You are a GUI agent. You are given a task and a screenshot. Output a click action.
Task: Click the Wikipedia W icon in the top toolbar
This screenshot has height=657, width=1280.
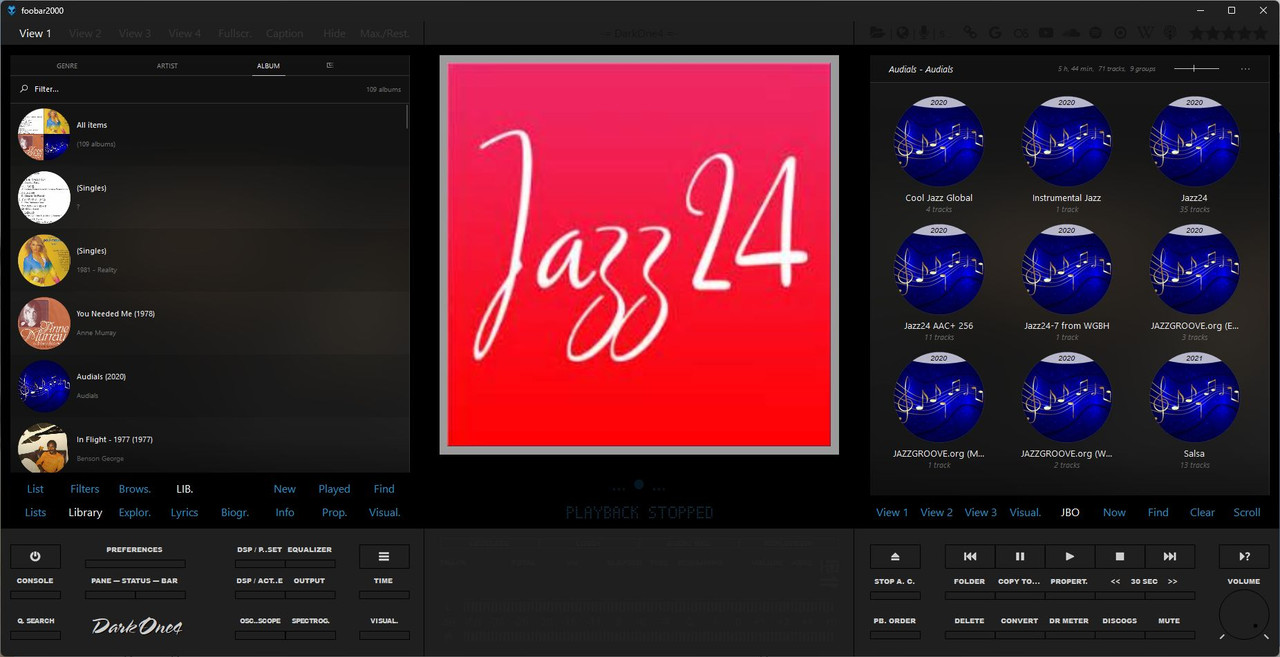pos(1145,33)
